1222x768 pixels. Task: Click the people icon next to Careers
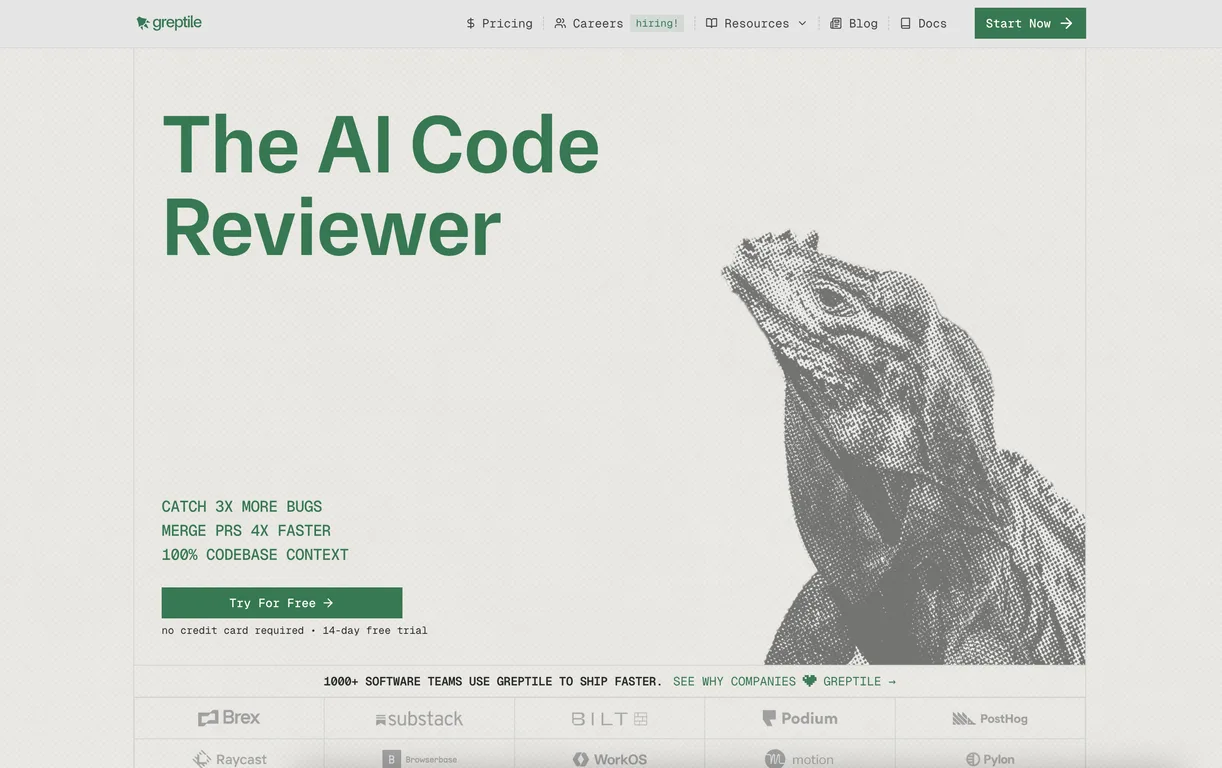560,23
